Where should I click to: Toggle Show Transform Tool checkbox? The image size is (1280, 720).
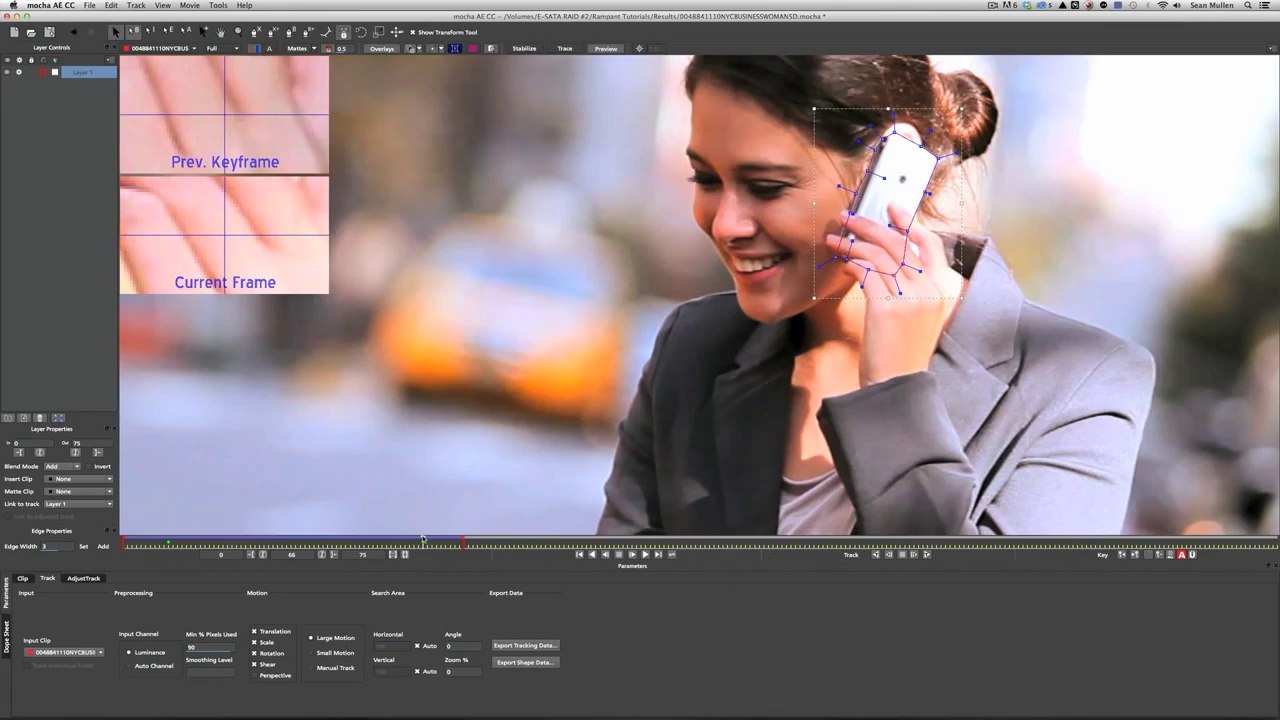413,32
